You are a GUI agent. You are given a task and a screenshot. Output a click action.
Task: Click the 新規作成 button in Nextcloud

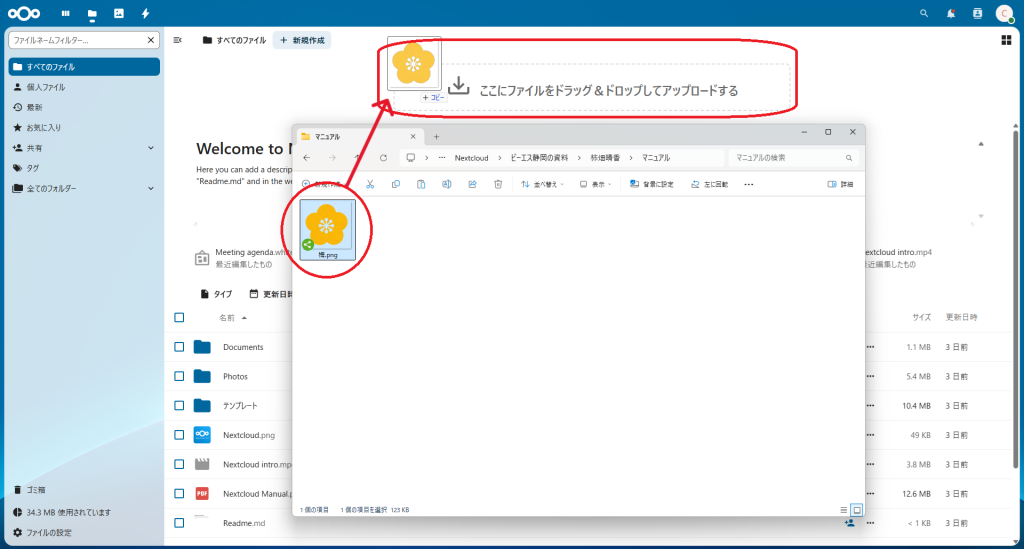click(302, 40)
